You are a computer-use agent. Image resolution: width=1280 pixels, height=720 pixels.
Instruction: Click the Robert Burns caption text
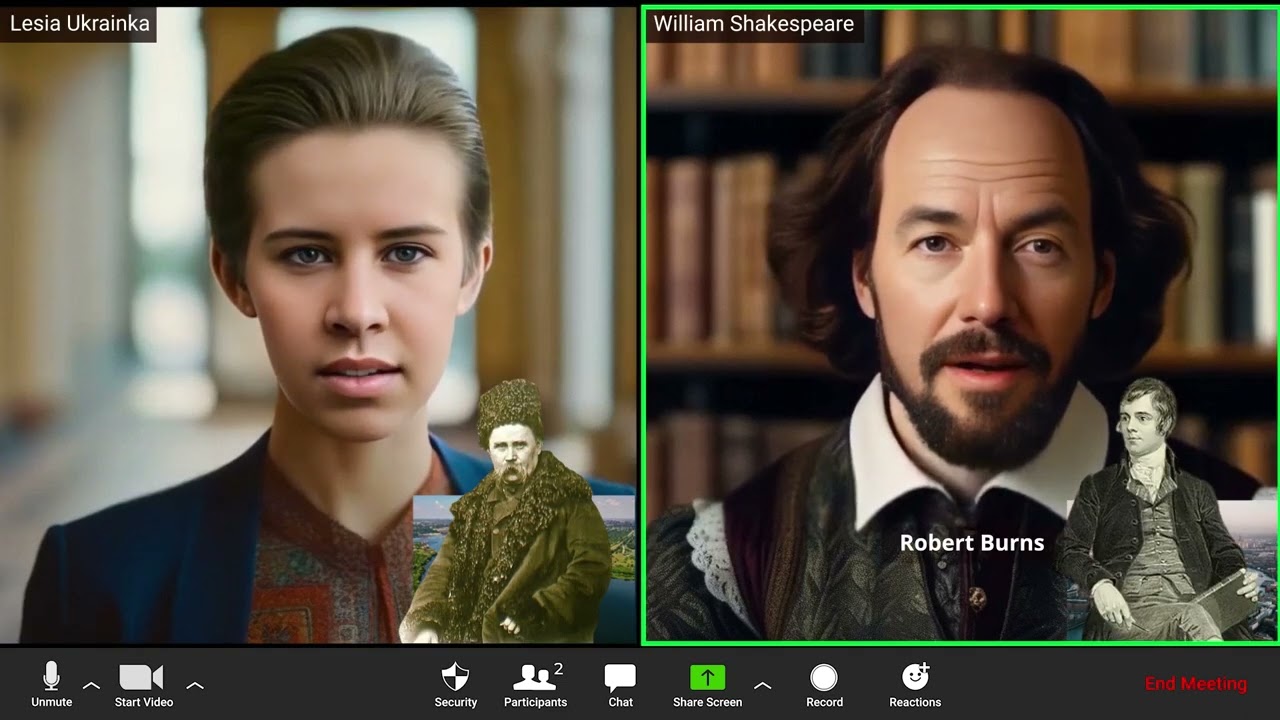(x=971, y=543)
